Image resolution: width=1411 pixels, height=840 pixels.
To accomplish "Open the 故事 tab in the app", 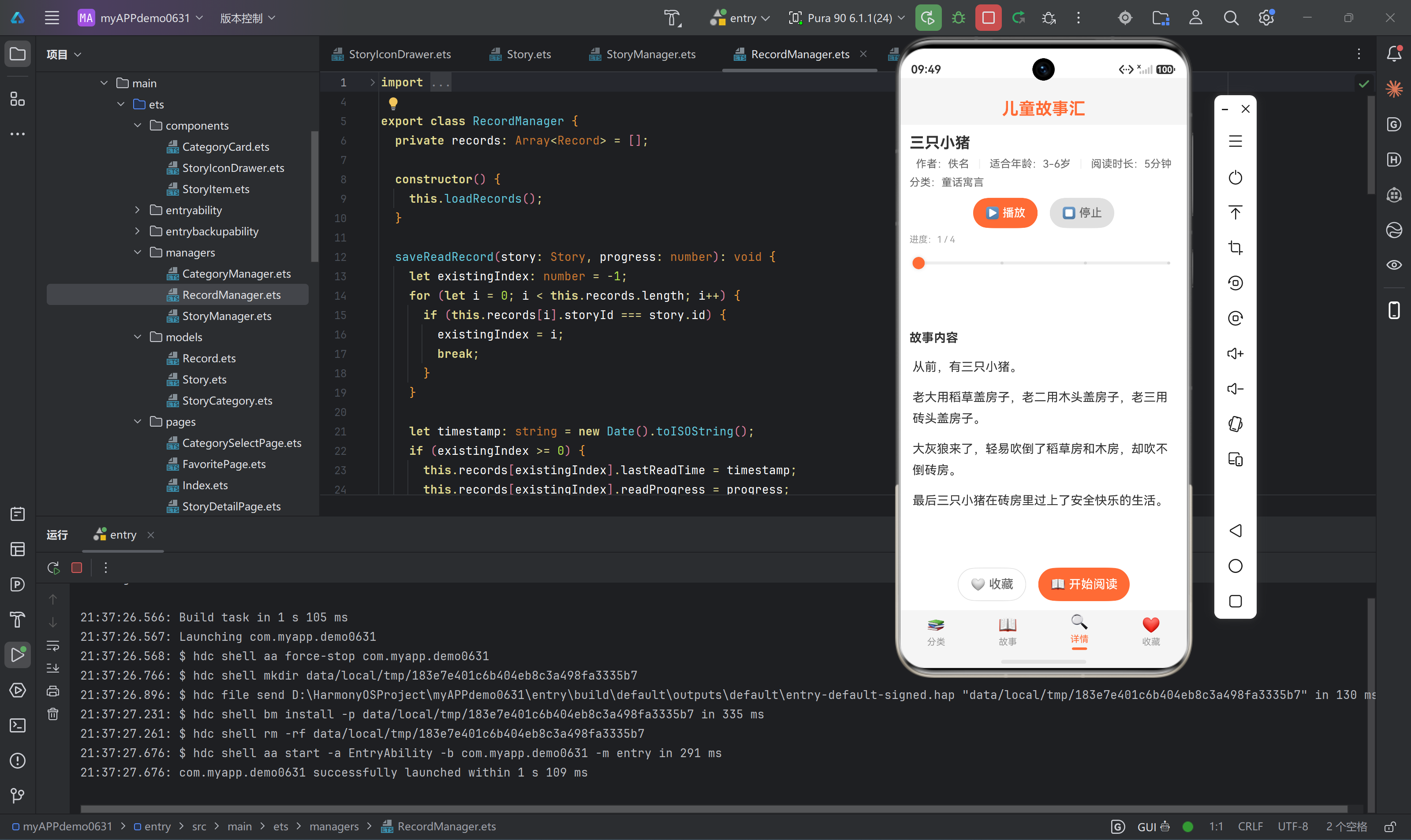I will [1007, 632].
